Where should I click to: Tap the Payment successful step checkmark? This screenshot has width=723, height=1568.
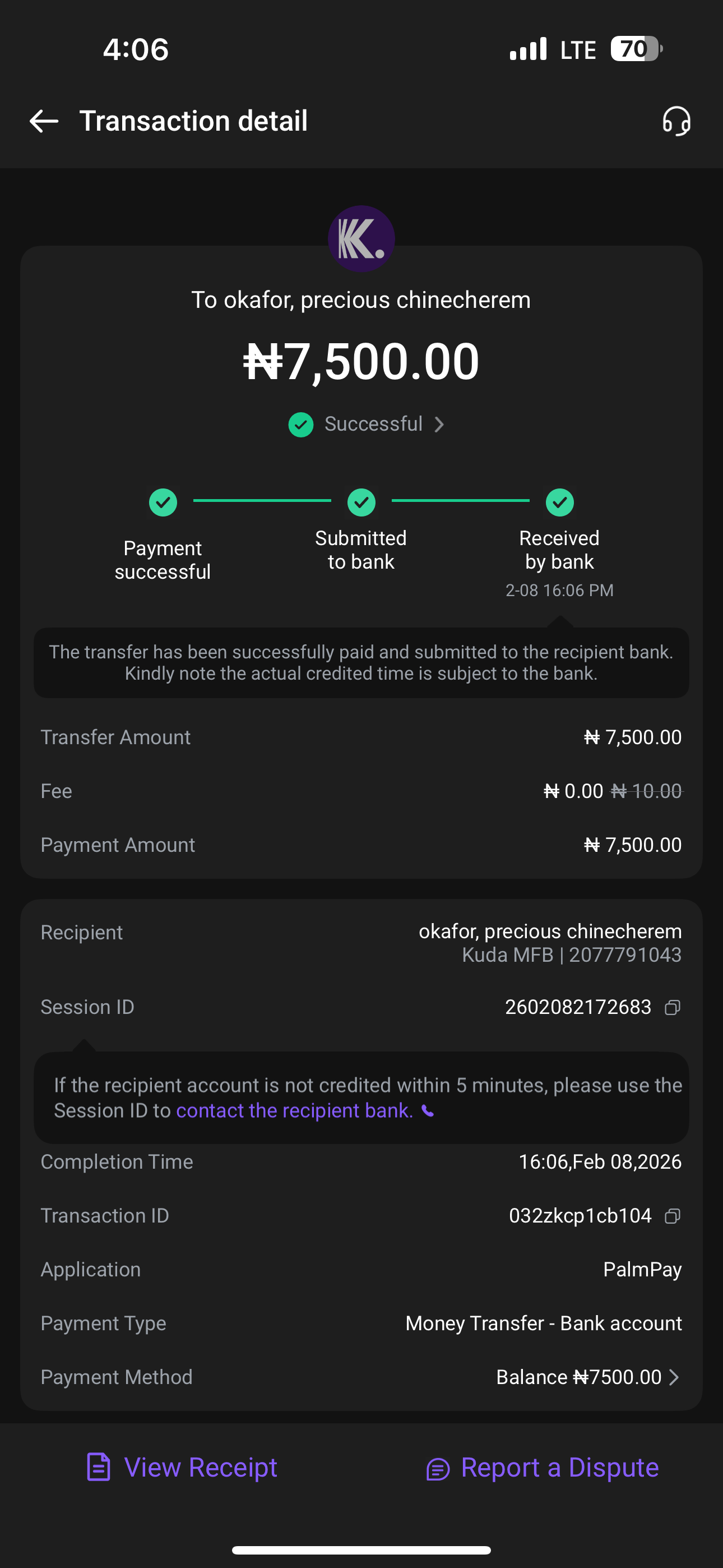(163, 502)
